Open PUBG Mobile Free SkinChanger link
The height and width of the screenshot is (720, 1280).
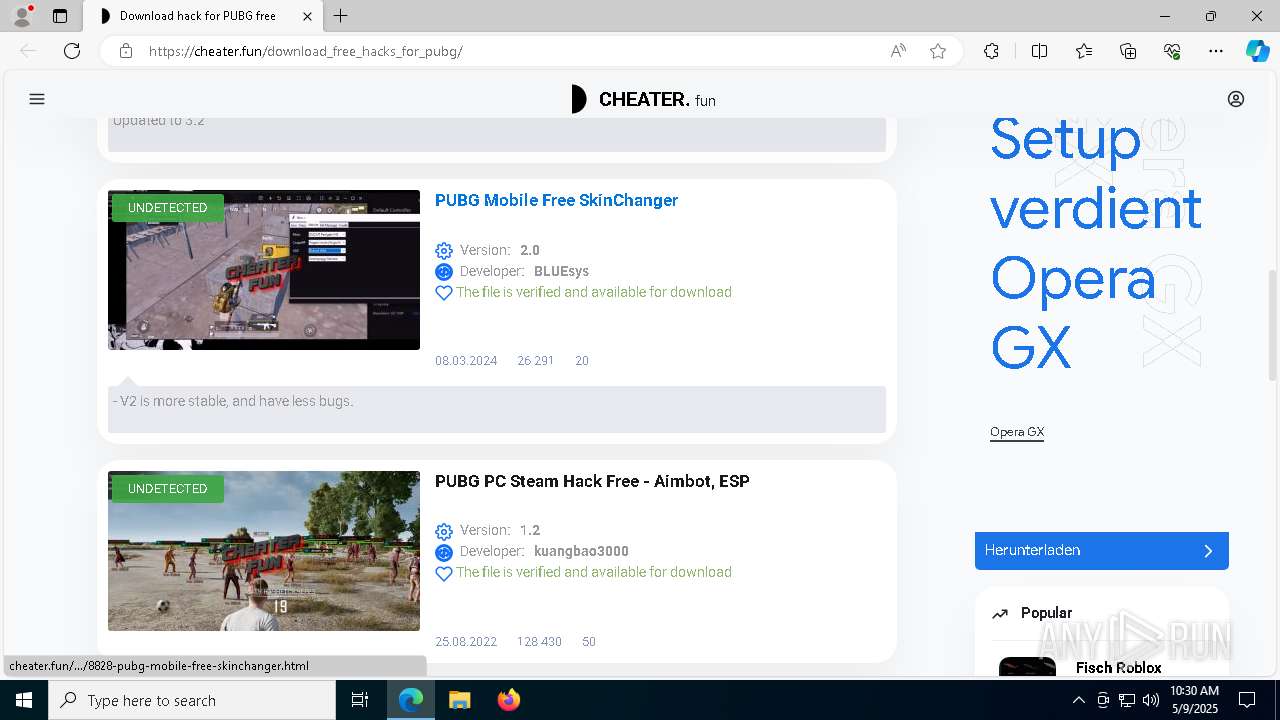[x=556, y=200]
